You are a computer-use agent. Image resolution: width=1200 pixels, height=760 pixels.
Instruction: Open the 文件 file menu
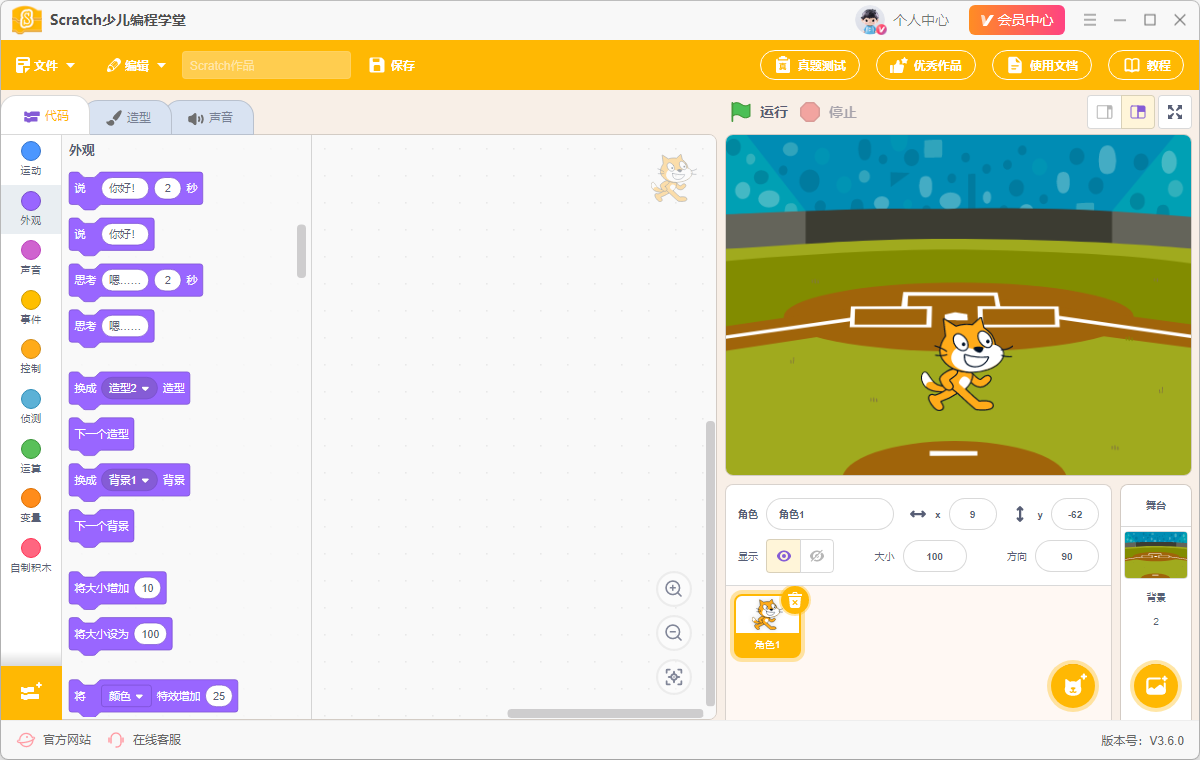click(45, 65)
